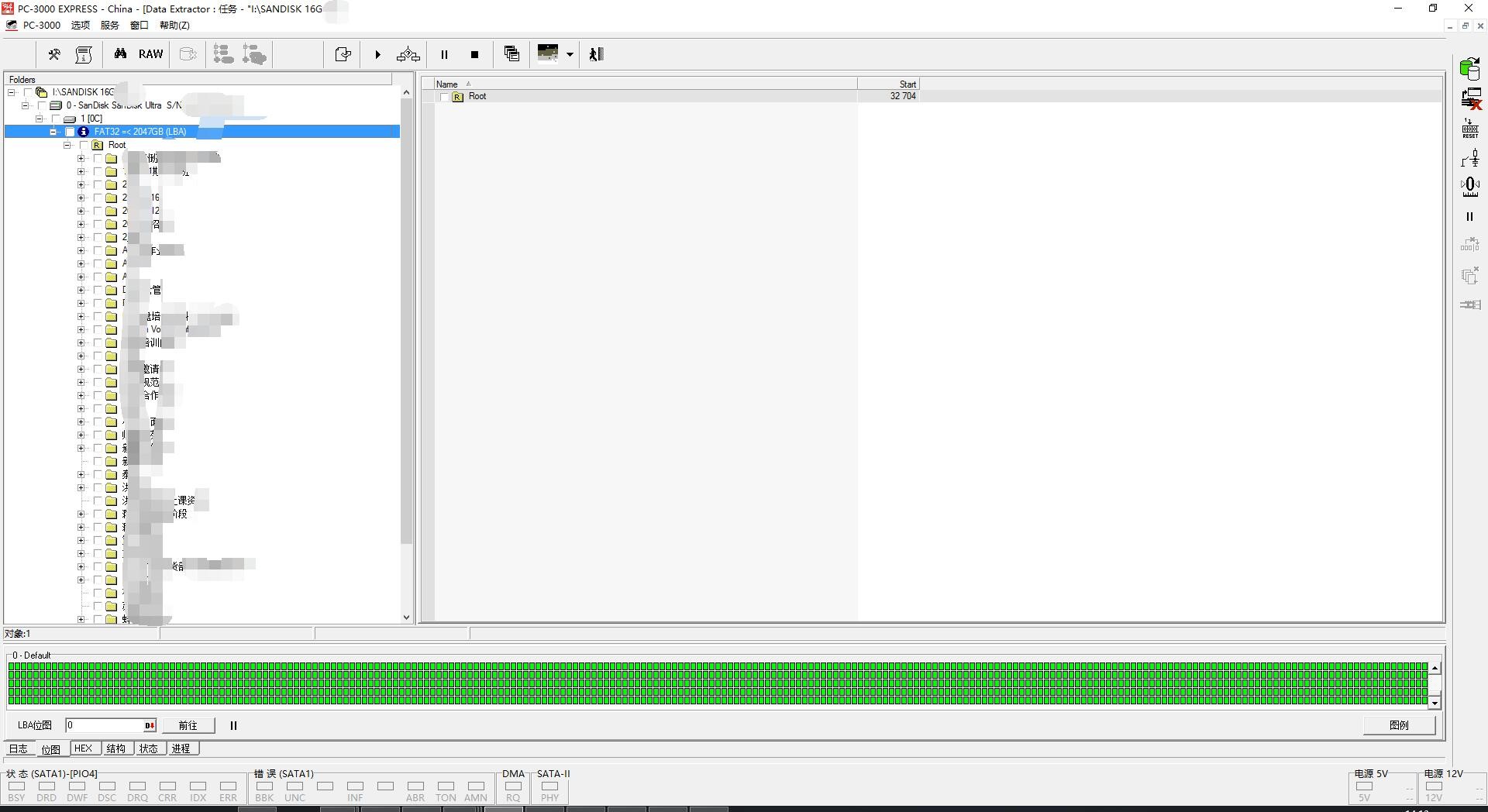
Task: Sort by Start column header
Action: click(888, 84)
